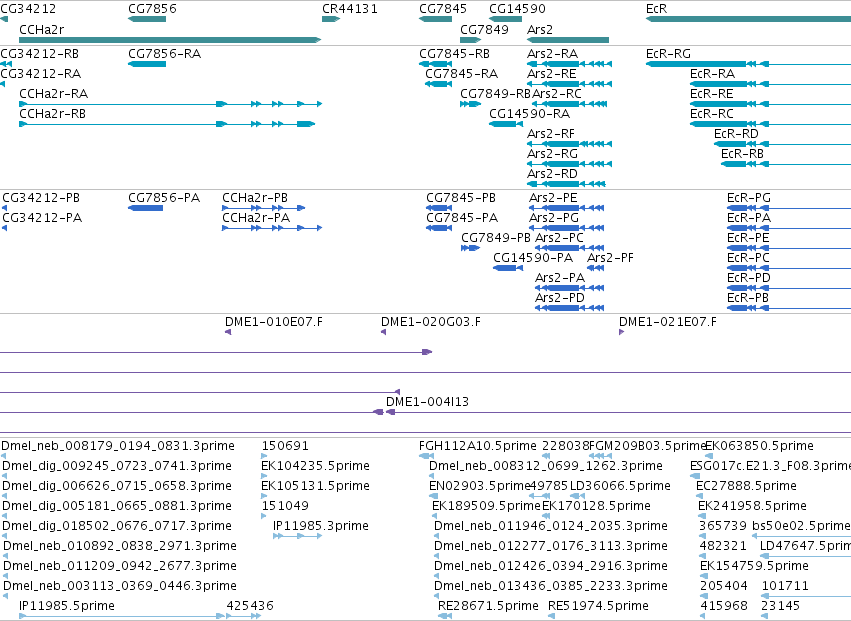Image resolution: width=851 pixels, height=621 pixels.
Task: Click the DME1-021E07.F marker arrow
Action: pos(621,332)
